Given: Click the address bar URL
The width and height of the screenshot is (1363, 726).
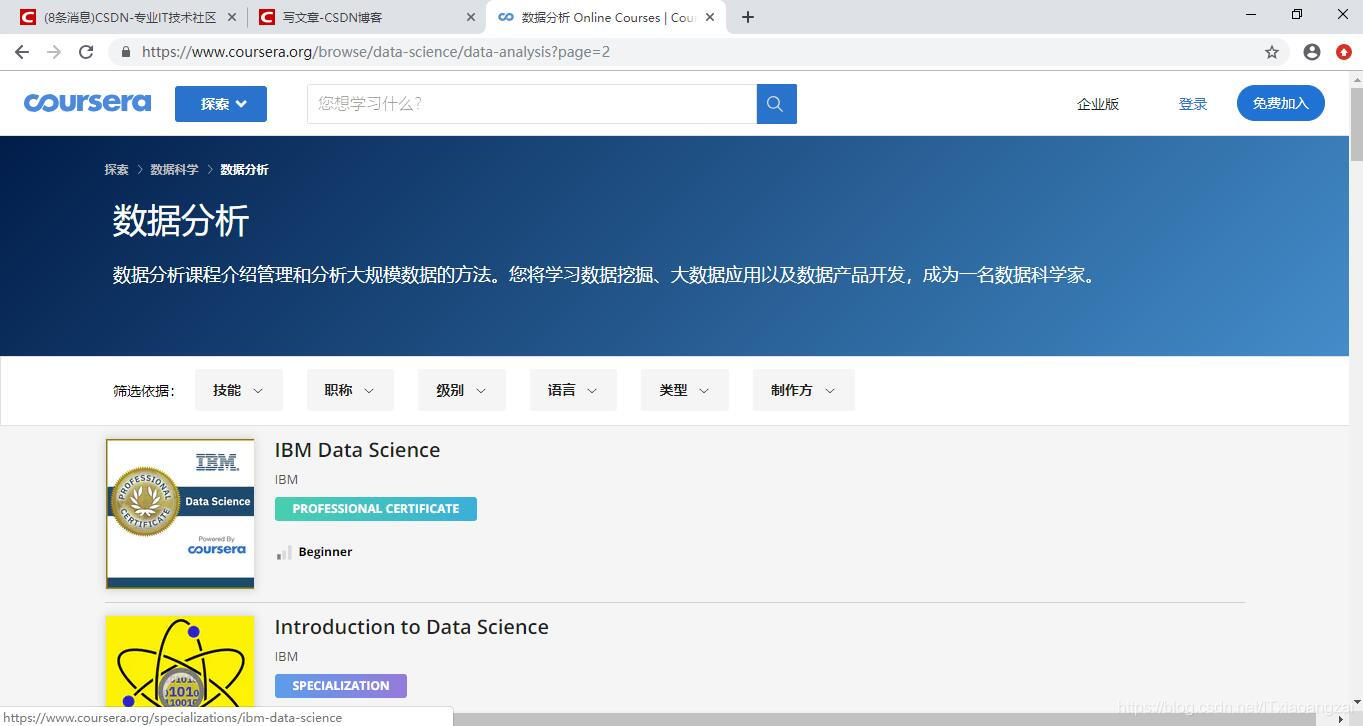Looking at the screenshot, I should point(376,52).
